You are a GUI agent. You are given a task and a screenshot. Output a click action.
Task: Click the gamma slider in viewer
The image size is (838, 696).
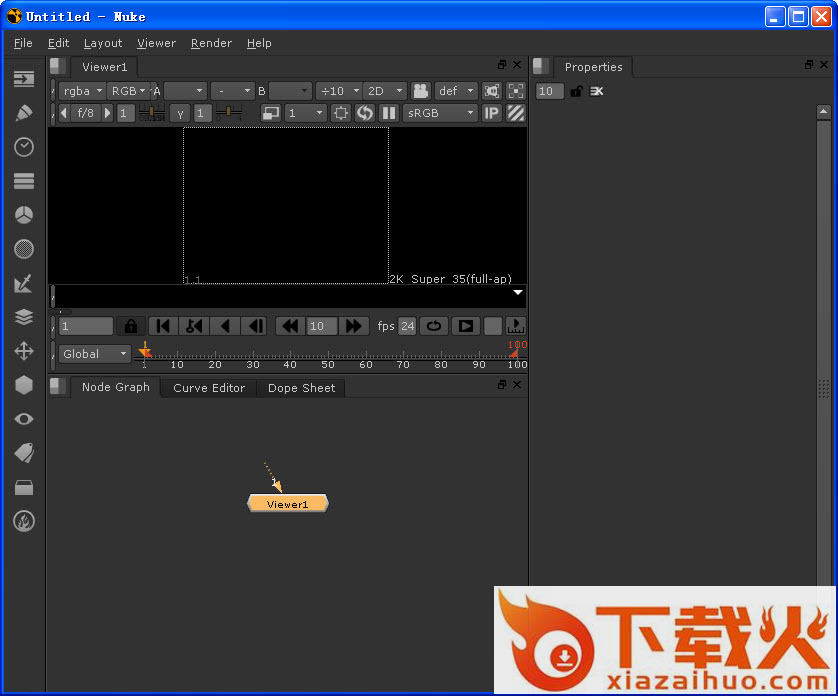pyautogui.click(x=229, y=112)
